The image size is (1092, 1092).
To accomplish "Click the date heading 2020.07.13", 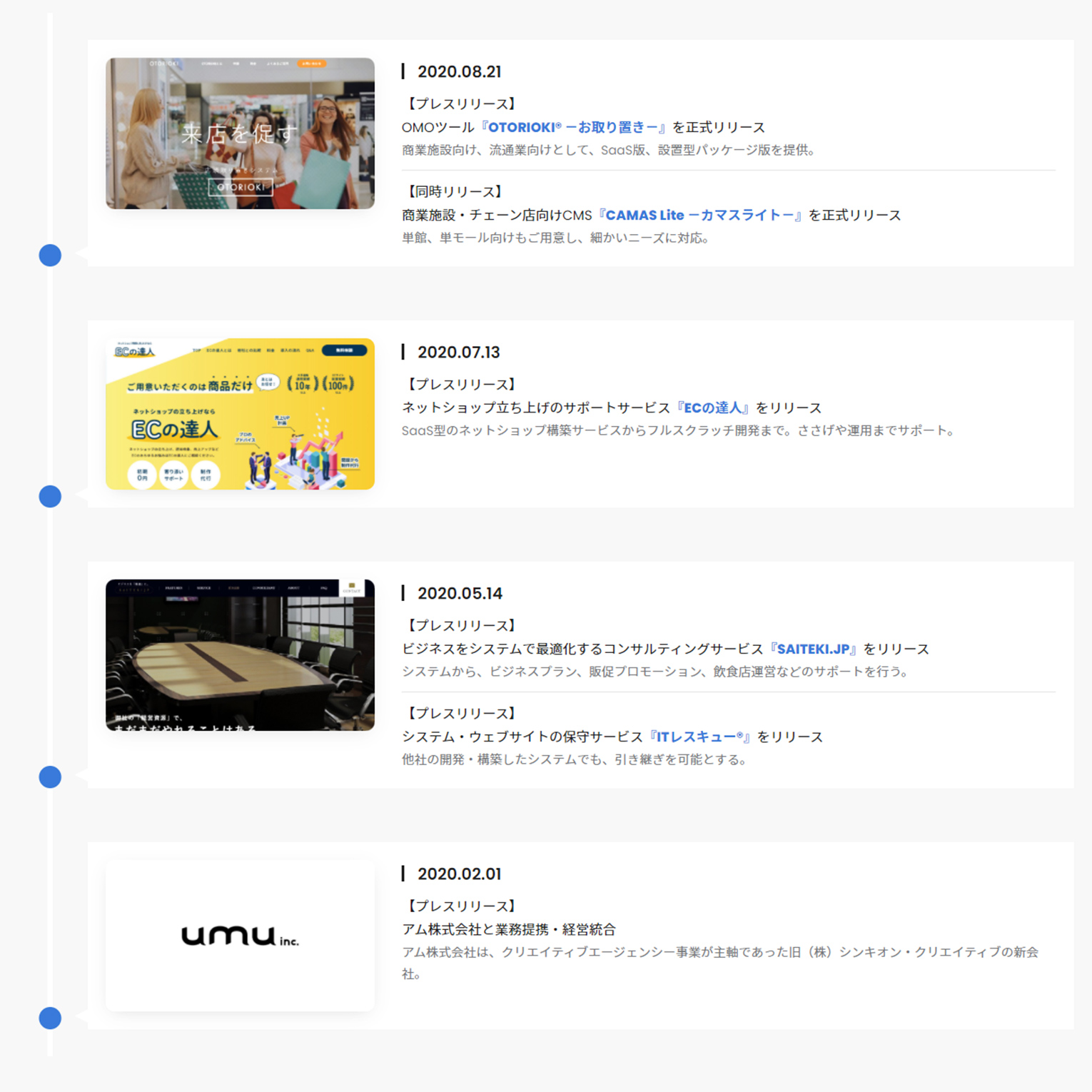I will tap(458, 352).
